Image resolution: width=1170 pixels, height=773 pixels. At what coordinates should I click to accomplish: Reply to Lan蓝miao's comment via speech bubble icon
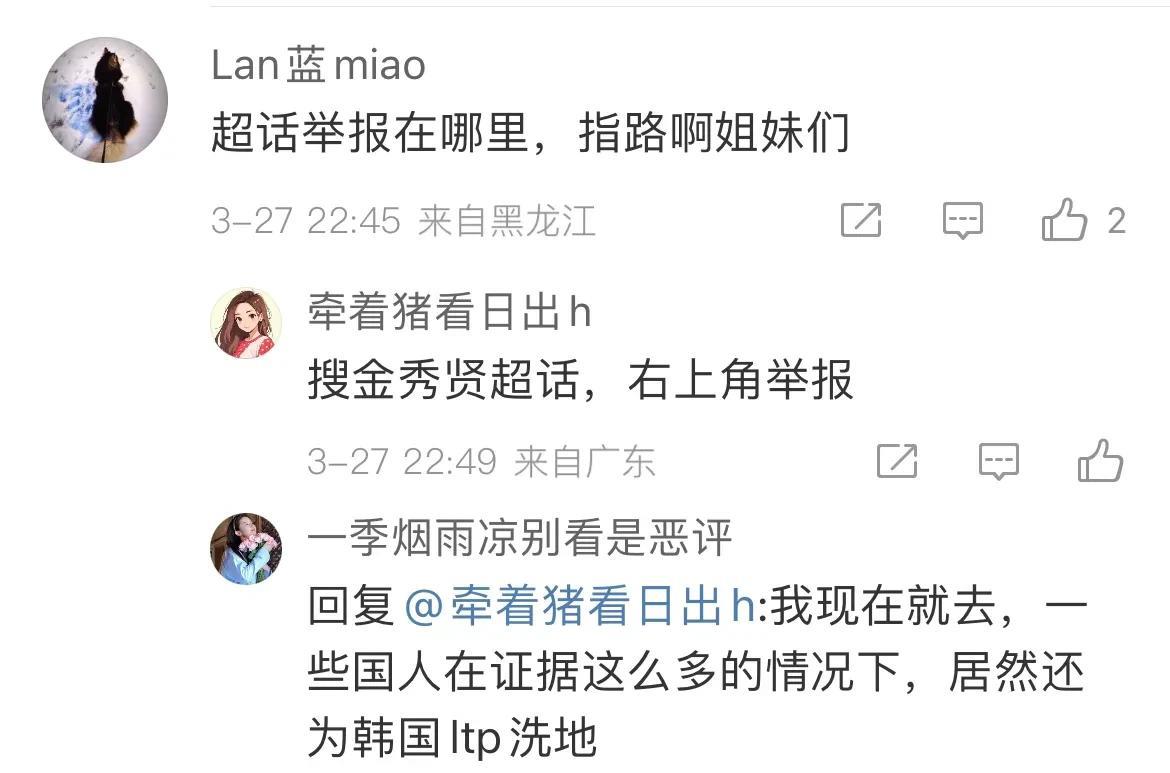click(x=963, y=220)
